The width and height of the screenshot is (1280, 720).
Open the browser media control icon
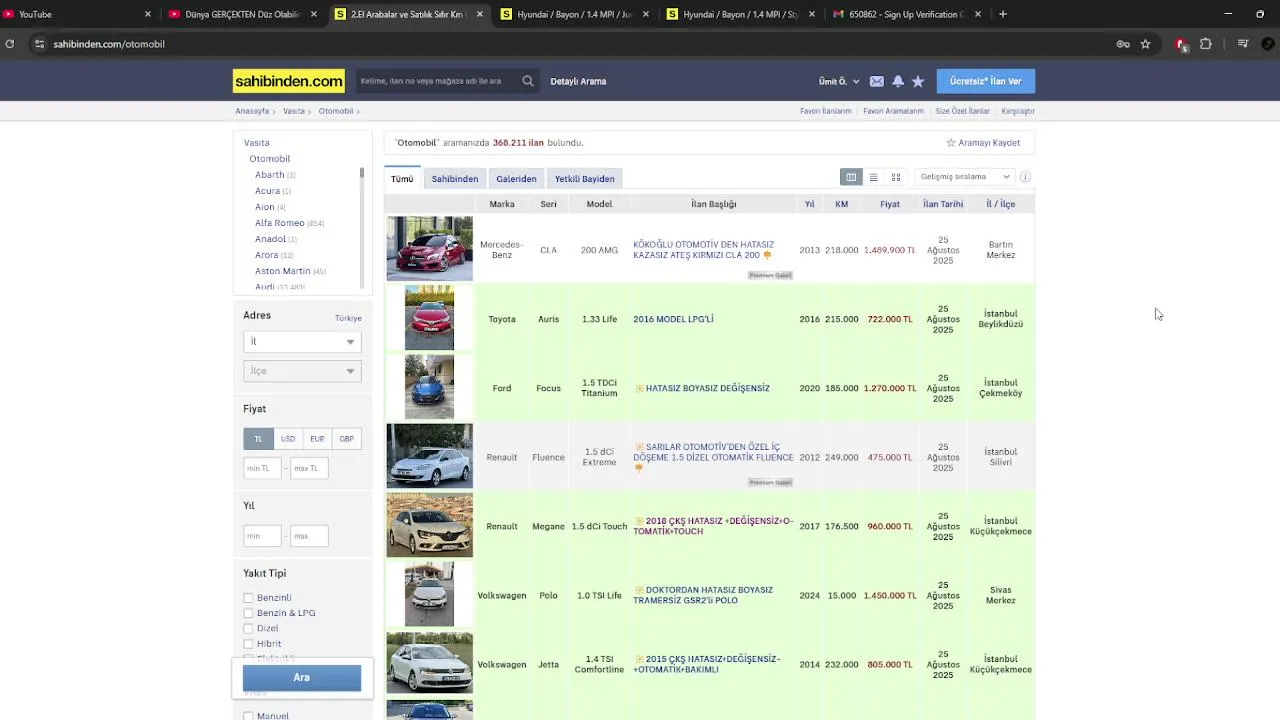tap(1243, 44)
